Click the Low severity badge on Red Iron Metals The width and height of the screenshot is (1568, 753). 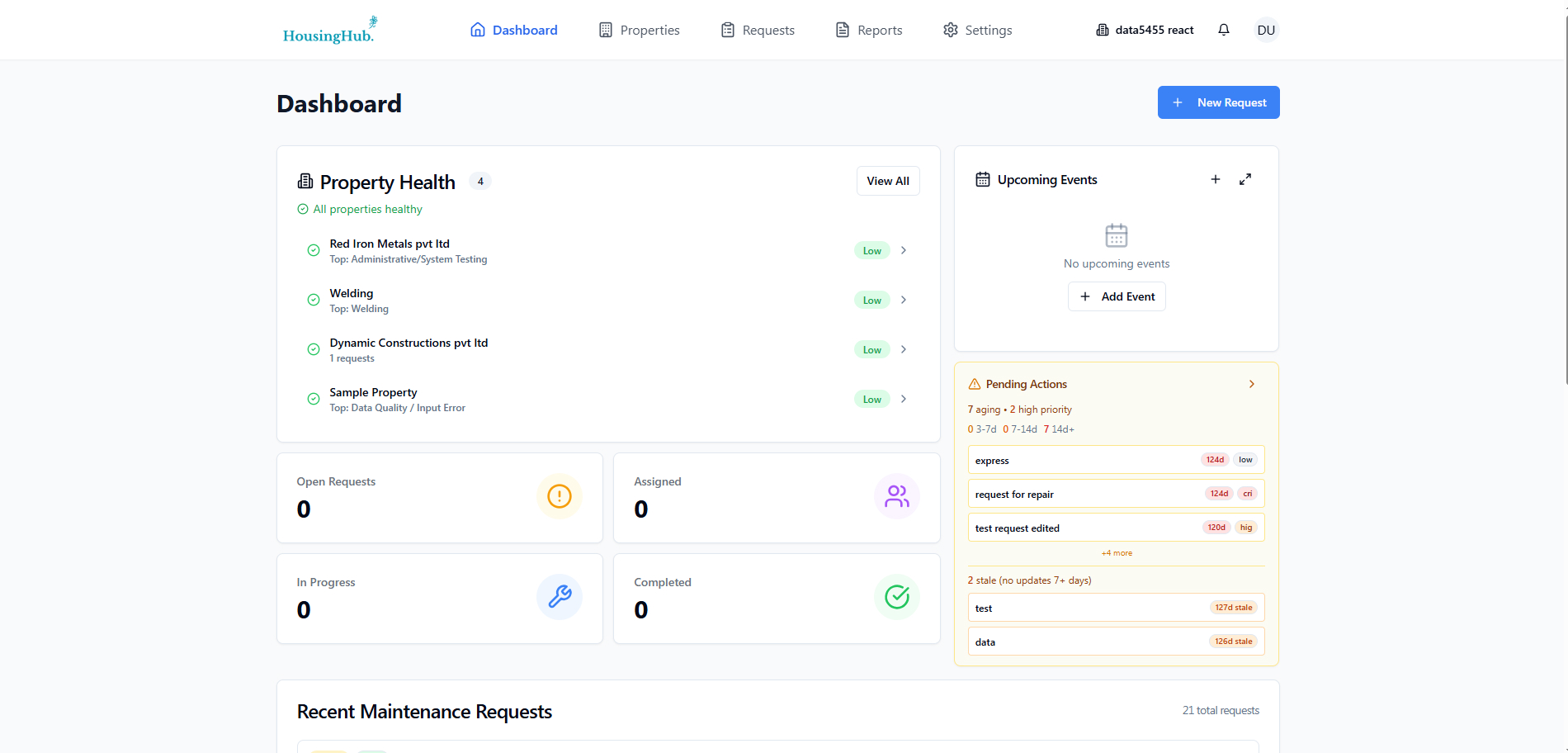click(871, 249)
